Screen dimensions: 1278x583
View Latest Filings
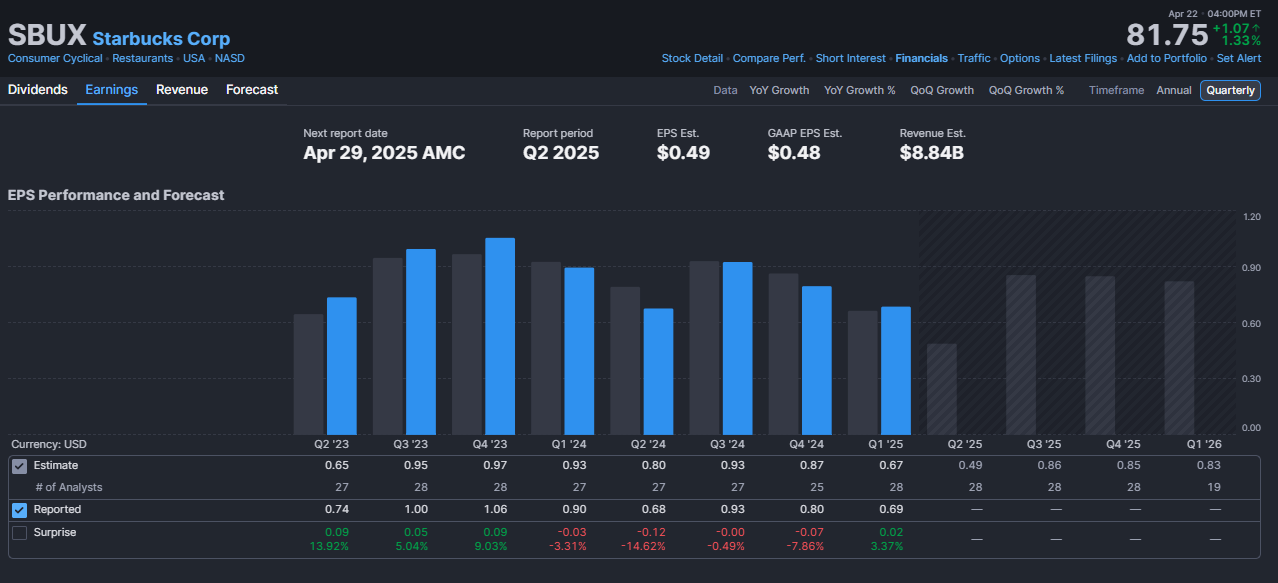point(1083,58)
